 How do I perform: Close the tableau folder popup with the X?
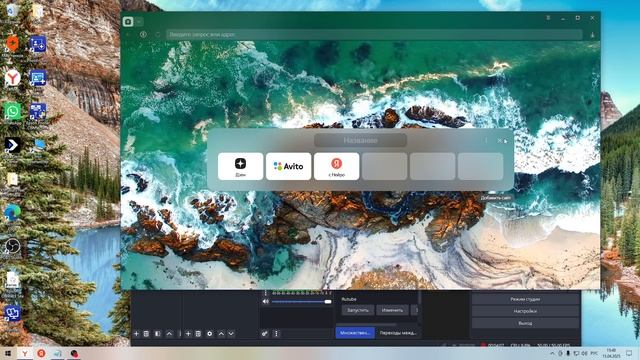point(500,140)
